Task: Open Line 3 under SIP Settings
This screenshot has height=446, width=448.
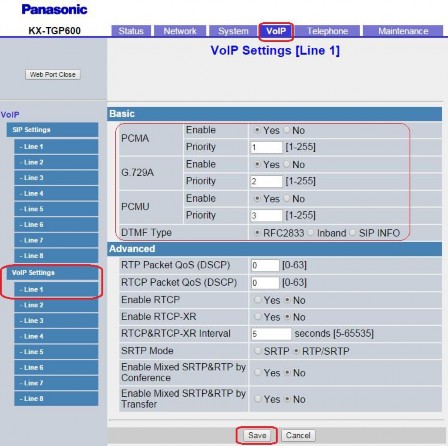Action: (56, 178)
